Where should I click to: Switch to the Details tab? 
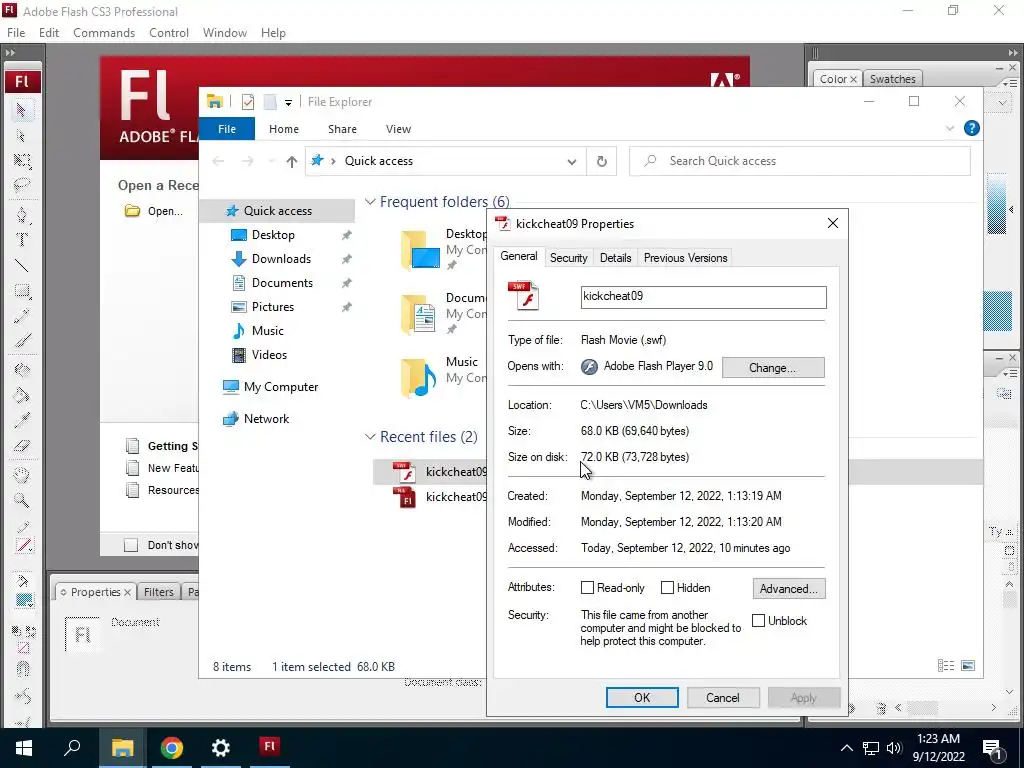click(x=615, y=258)
